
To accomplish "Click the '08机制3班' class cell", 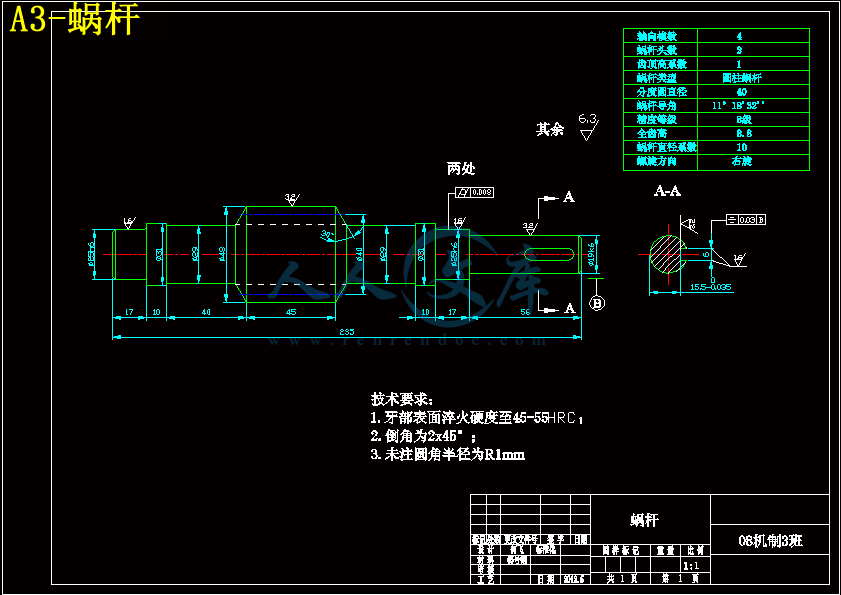I will click(770, 541).
